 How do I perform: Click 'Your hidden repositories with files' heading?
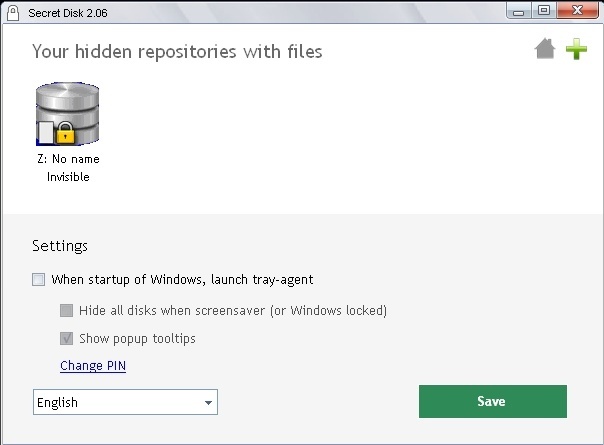pyautogui.click(x=177, y=52)
